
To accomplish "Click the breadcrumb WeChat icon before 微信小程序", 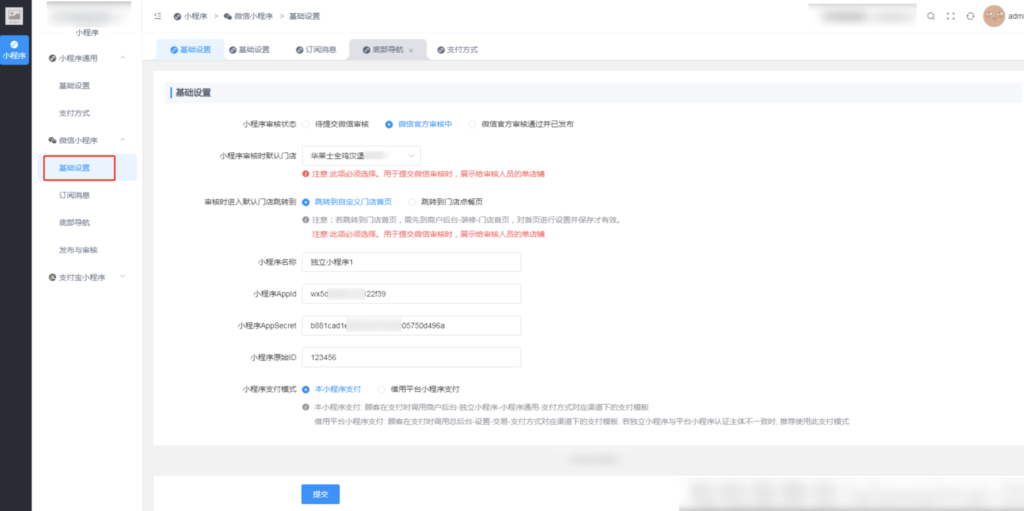I will [x=228, y=16].
